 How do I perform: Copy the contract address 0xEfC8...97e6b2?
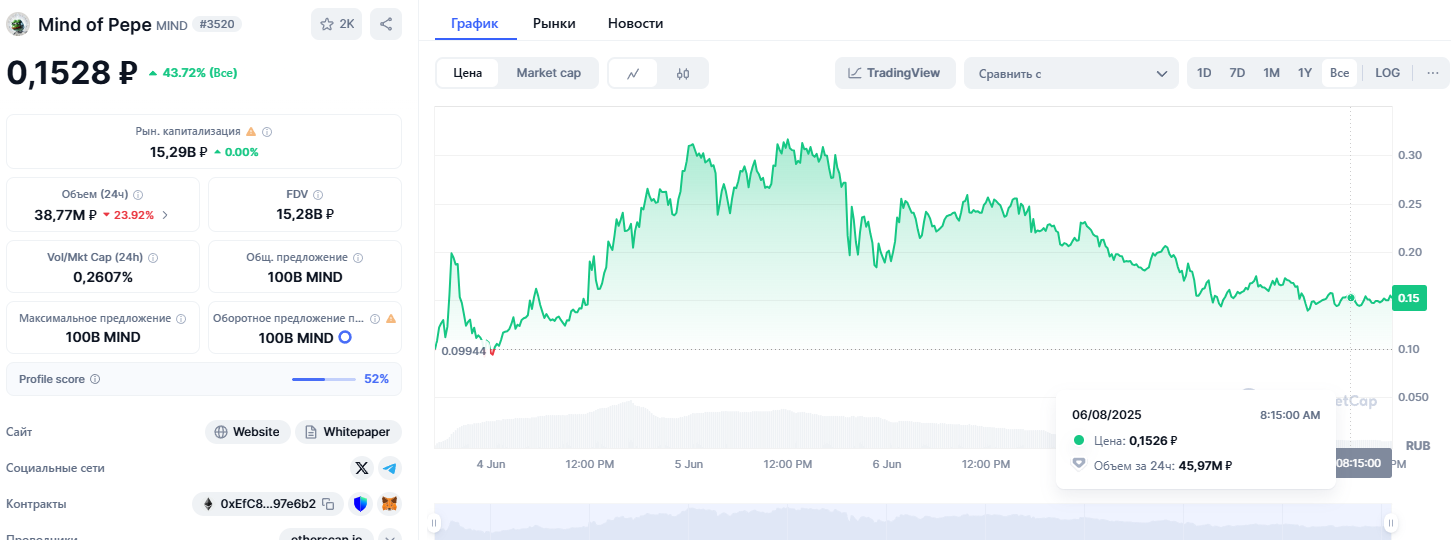tap(329, 504)
